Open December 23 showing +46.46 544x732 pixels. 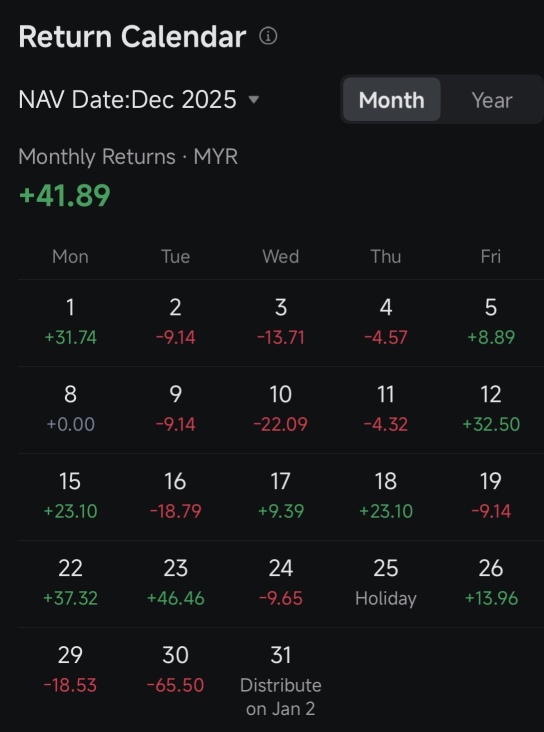[x=176, y=583]
